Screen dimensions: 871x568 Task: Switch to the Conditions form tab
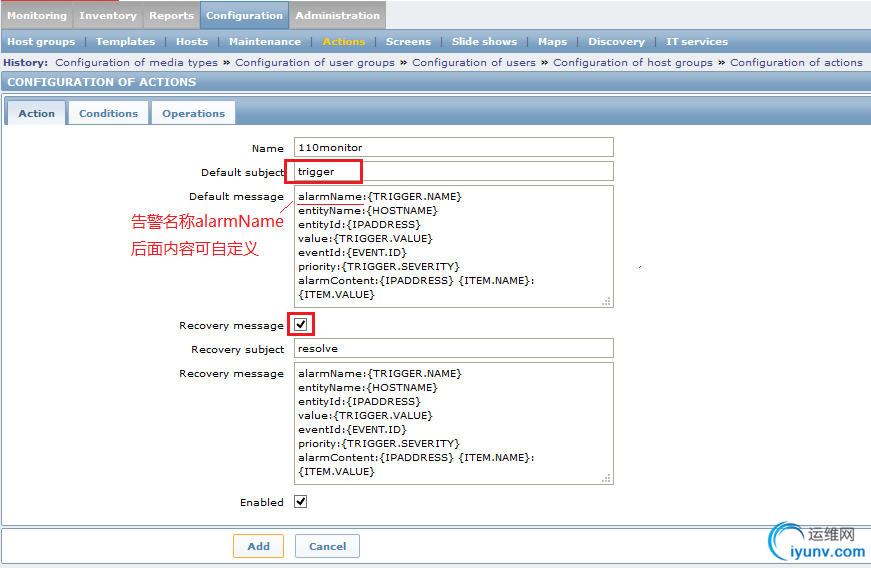108,113
